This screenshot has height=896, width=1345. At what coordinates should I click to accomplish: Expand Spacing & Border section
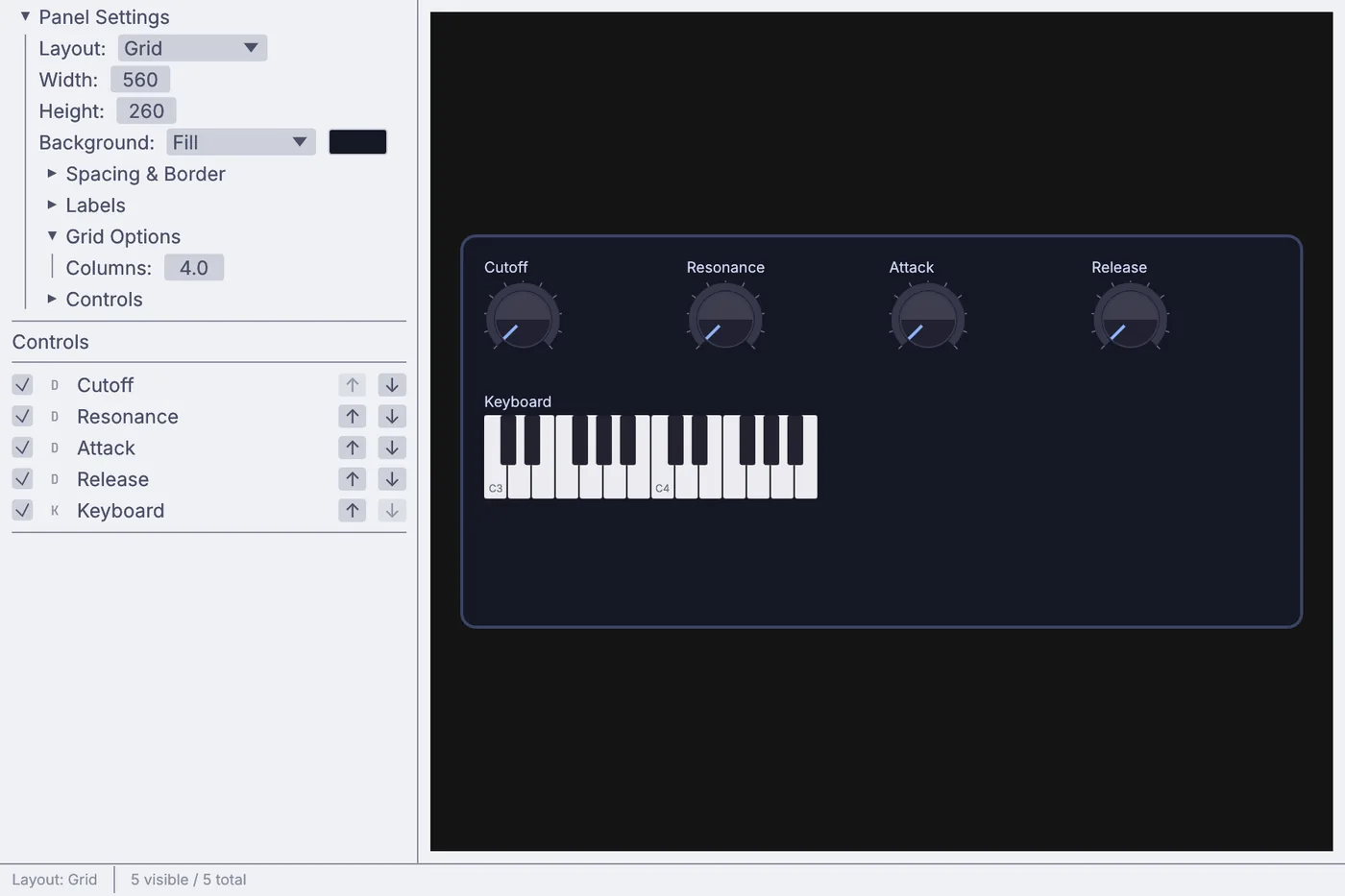pos(52,174)
